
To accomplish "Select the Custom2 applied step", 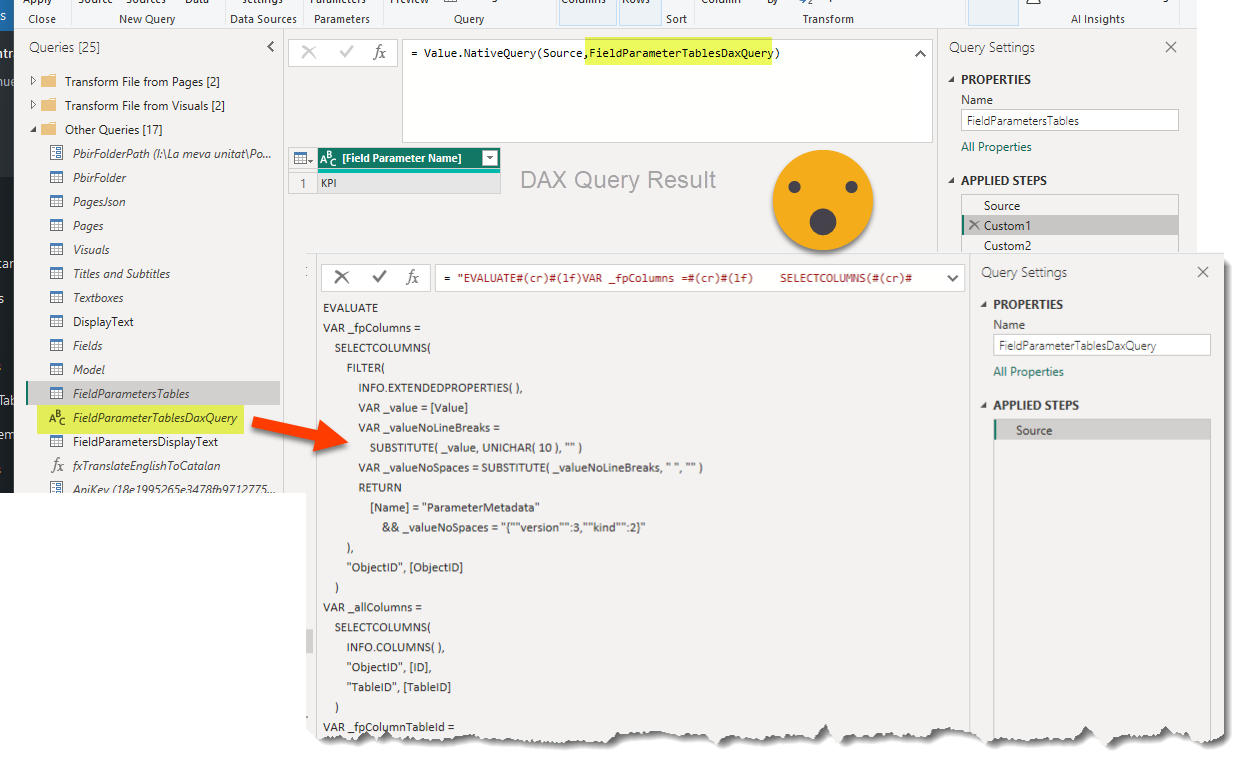I will (1007, 246).
